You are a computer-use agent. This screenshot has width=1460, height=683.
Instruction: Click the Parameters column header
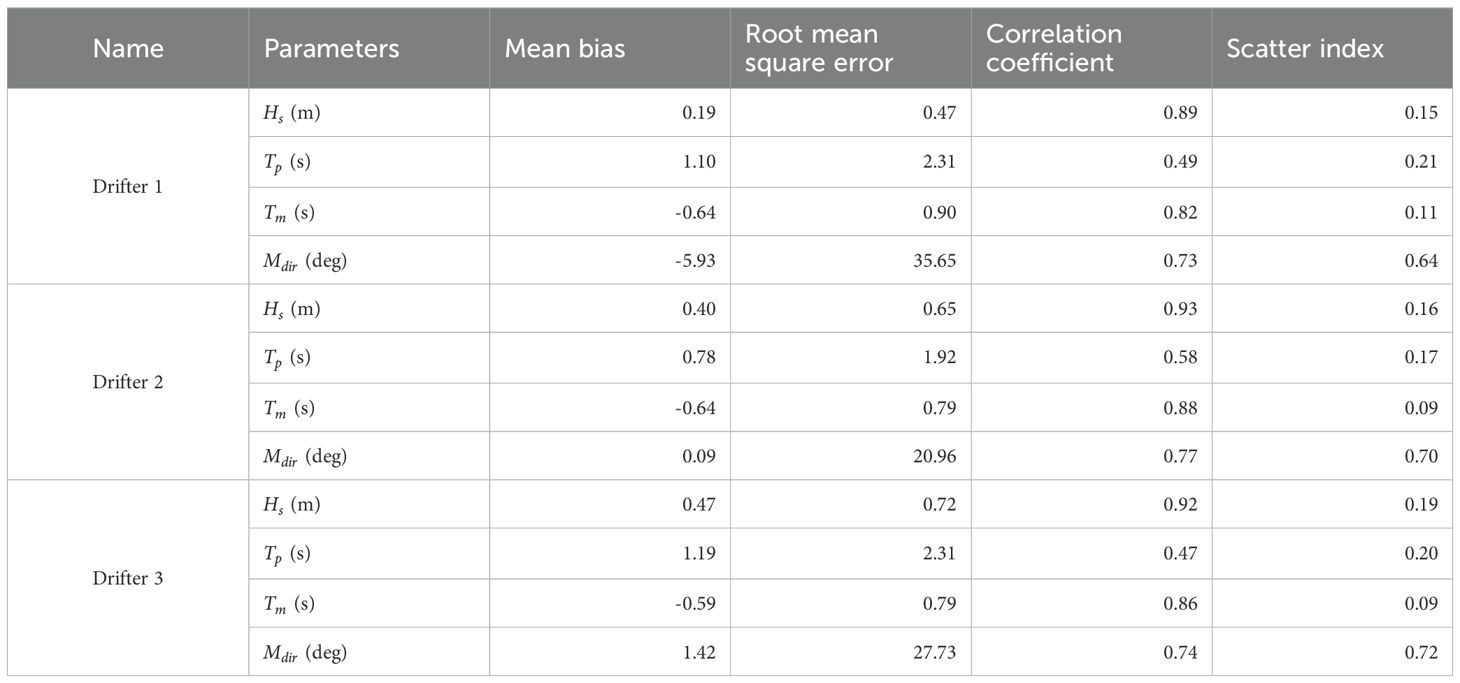[x=331, y=48]
